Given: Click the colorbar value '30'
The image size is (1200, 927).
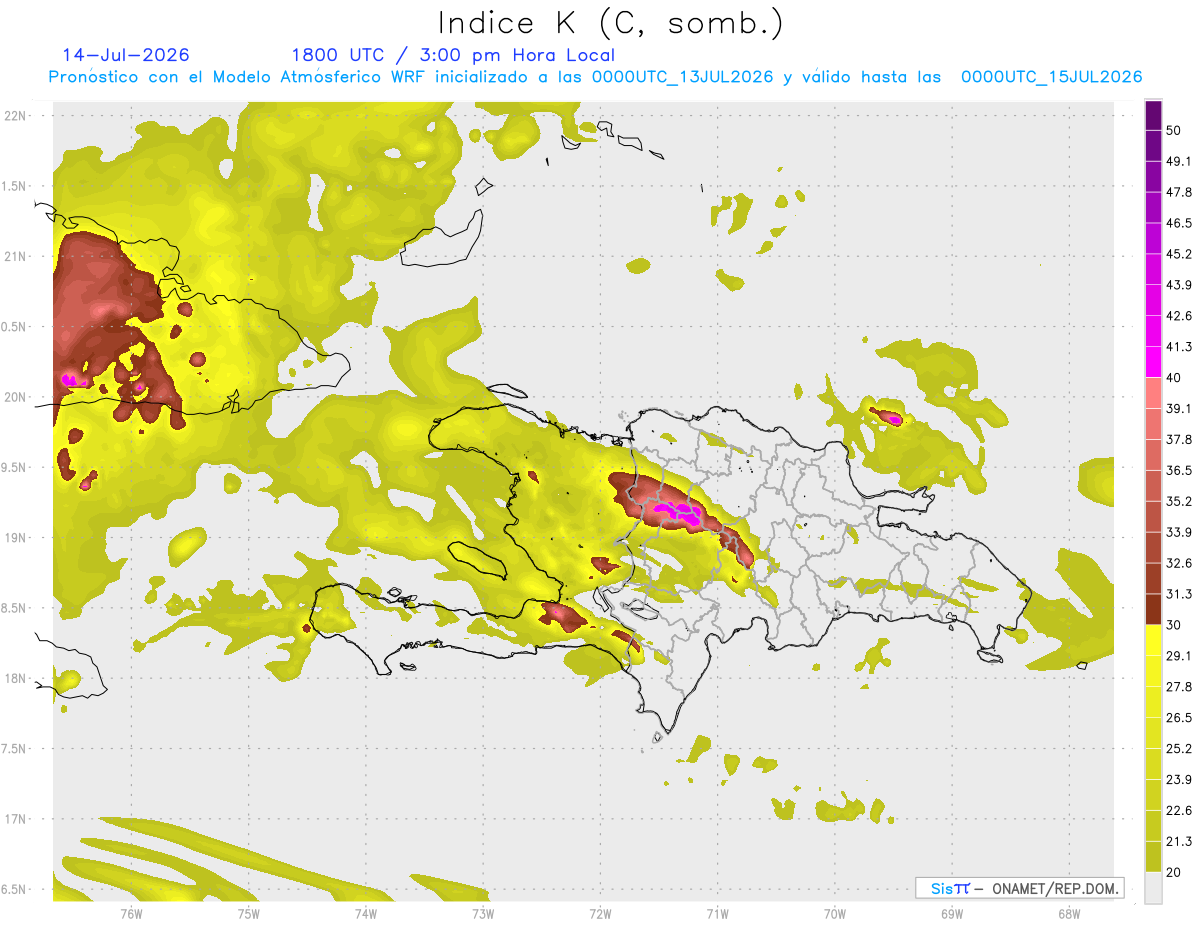Looking at the screenshot, I should [1174, 625].
